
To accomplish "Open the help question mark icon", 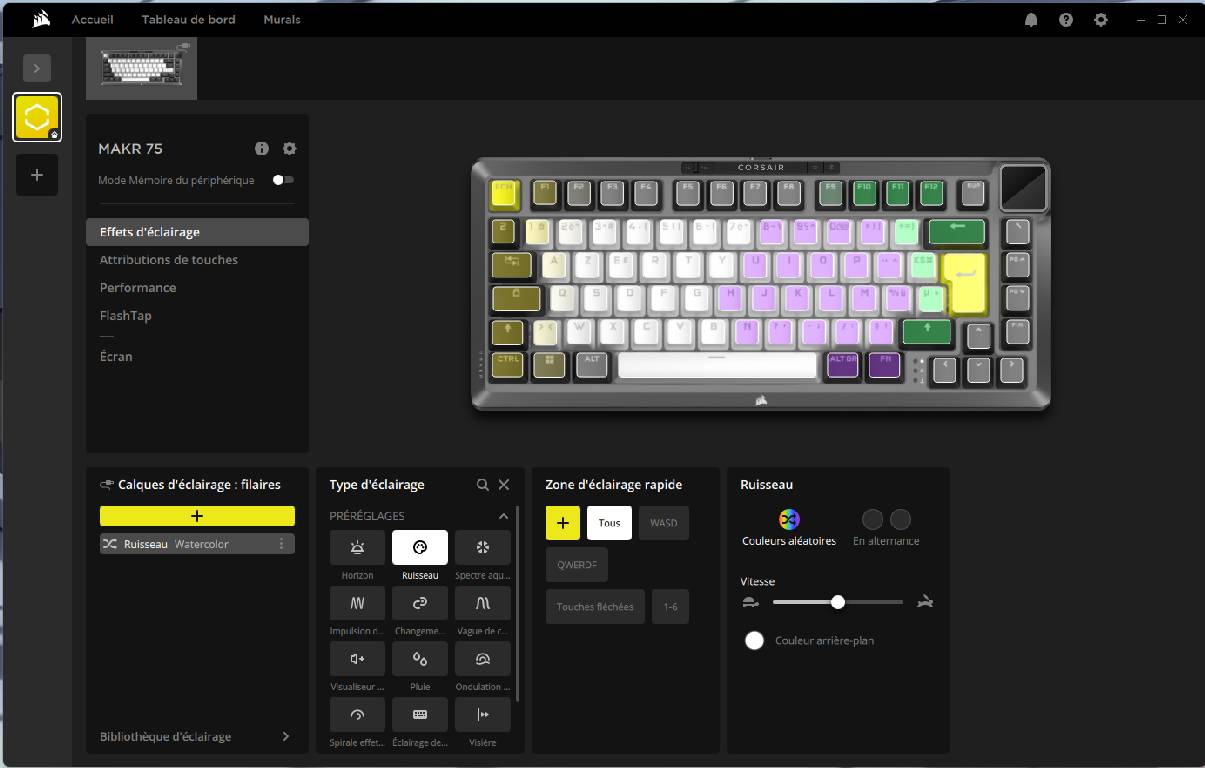I will [x=1066, y=20].
